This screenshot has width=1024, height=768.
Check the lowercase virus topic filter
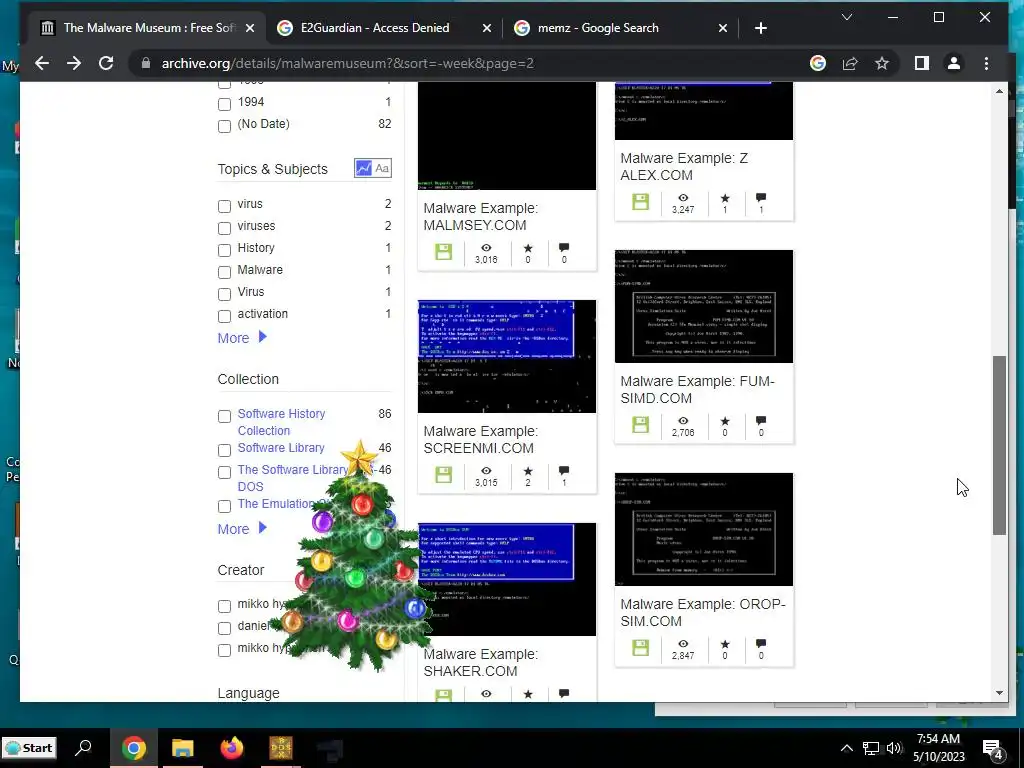(x=225, y=206)
